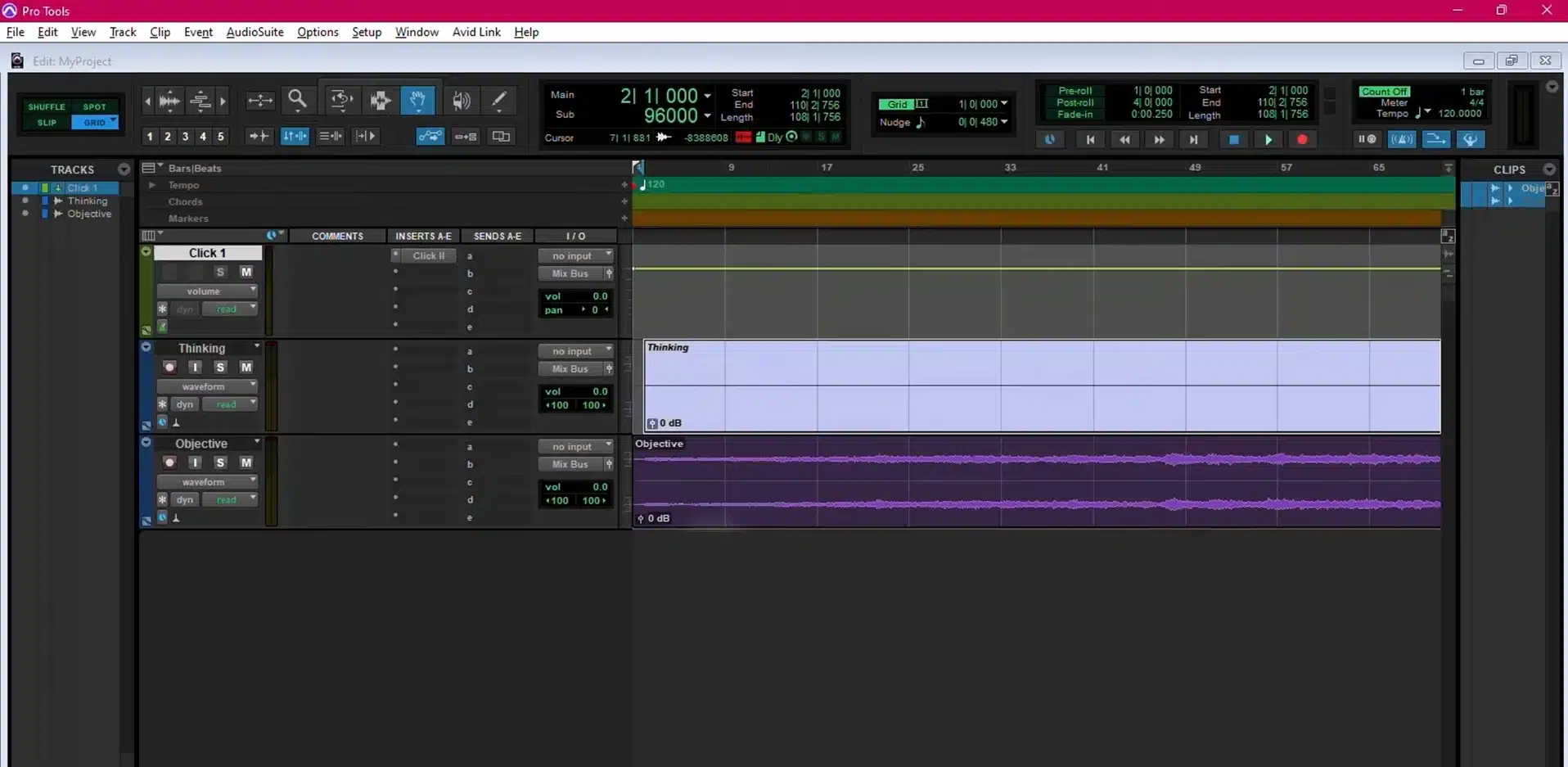Open Grid value dropdown arrow
The width and height of the screenshot is (1568, 767).
[x=1004, y=104]
